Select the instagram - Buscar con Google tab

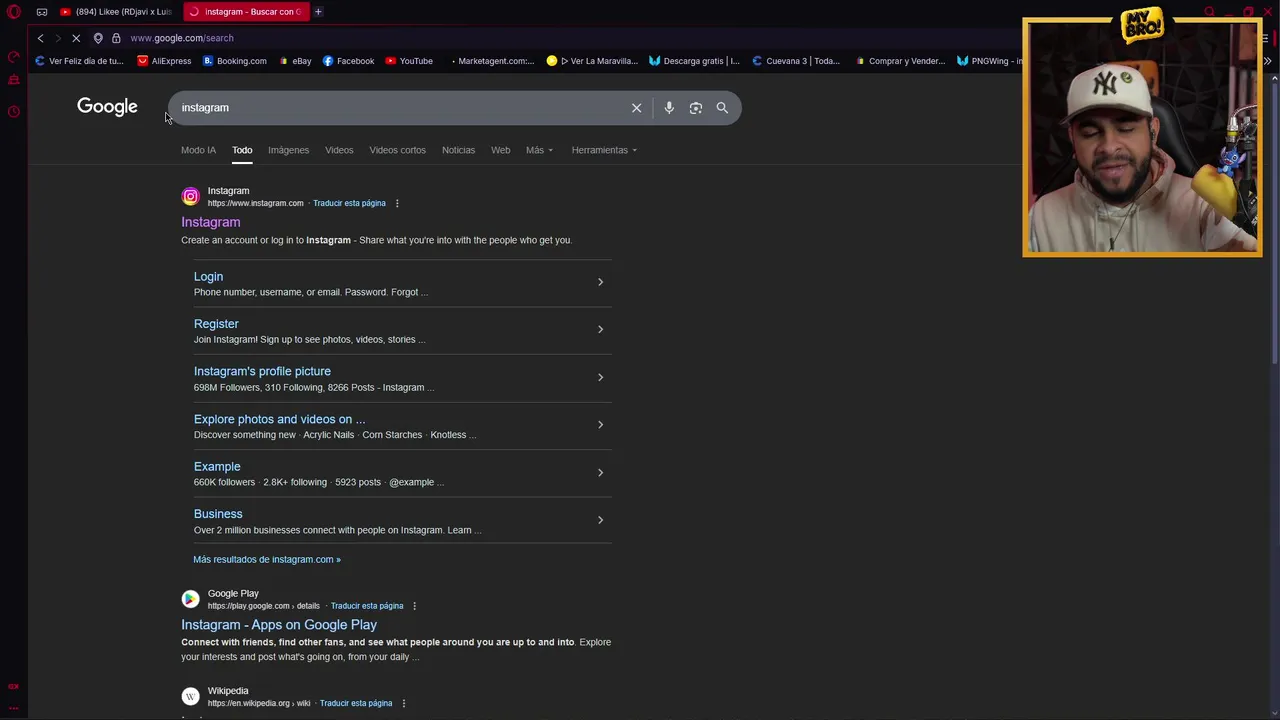pos(246,12)
